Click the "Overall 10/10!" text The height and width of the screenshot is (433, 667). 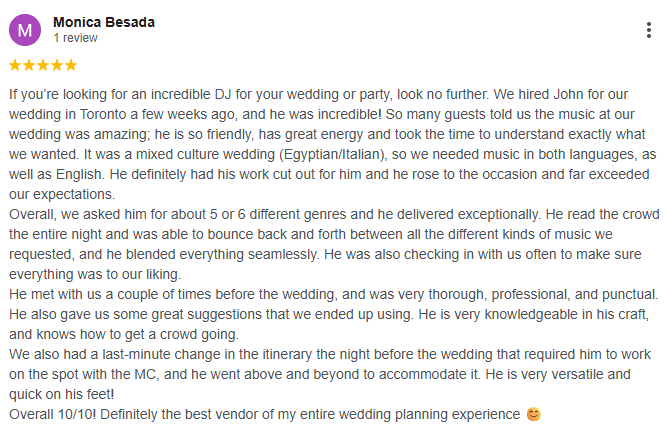53,414
